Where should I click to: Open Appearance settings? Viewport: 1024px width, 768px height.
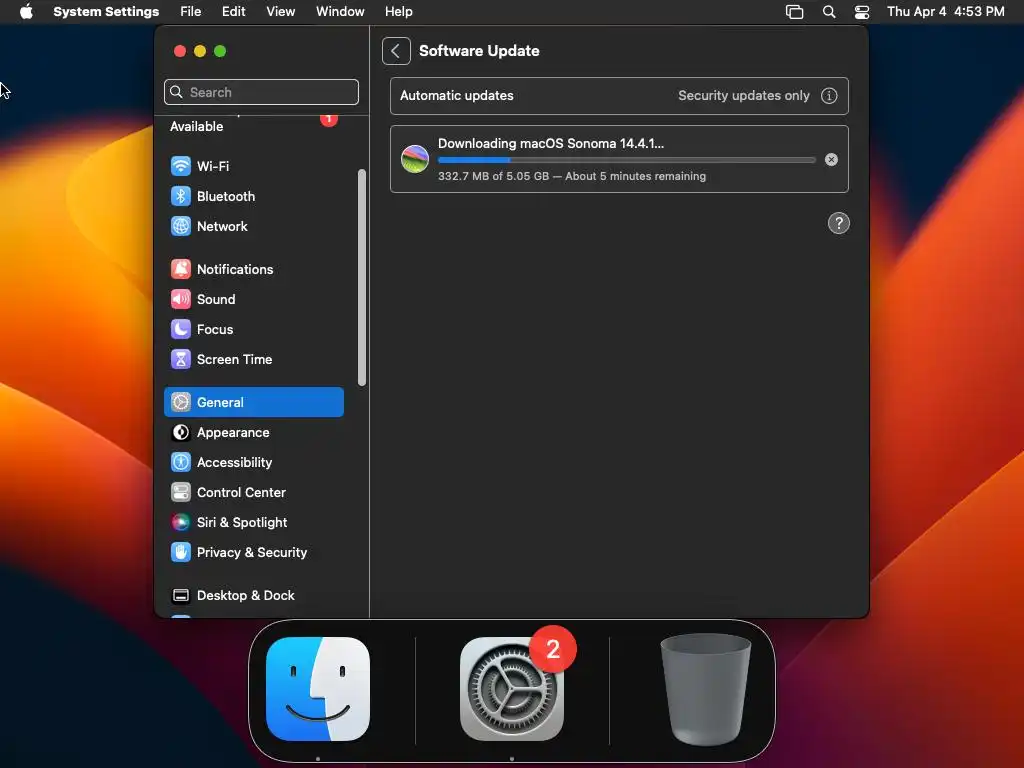click(x=253, y=432)
